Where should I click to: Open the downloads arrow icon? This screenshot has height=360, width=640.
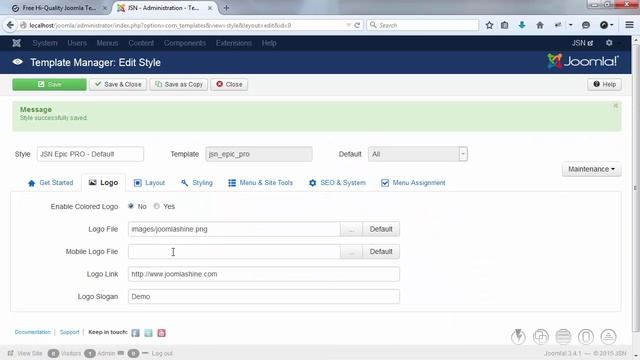[x=522, y=25]
